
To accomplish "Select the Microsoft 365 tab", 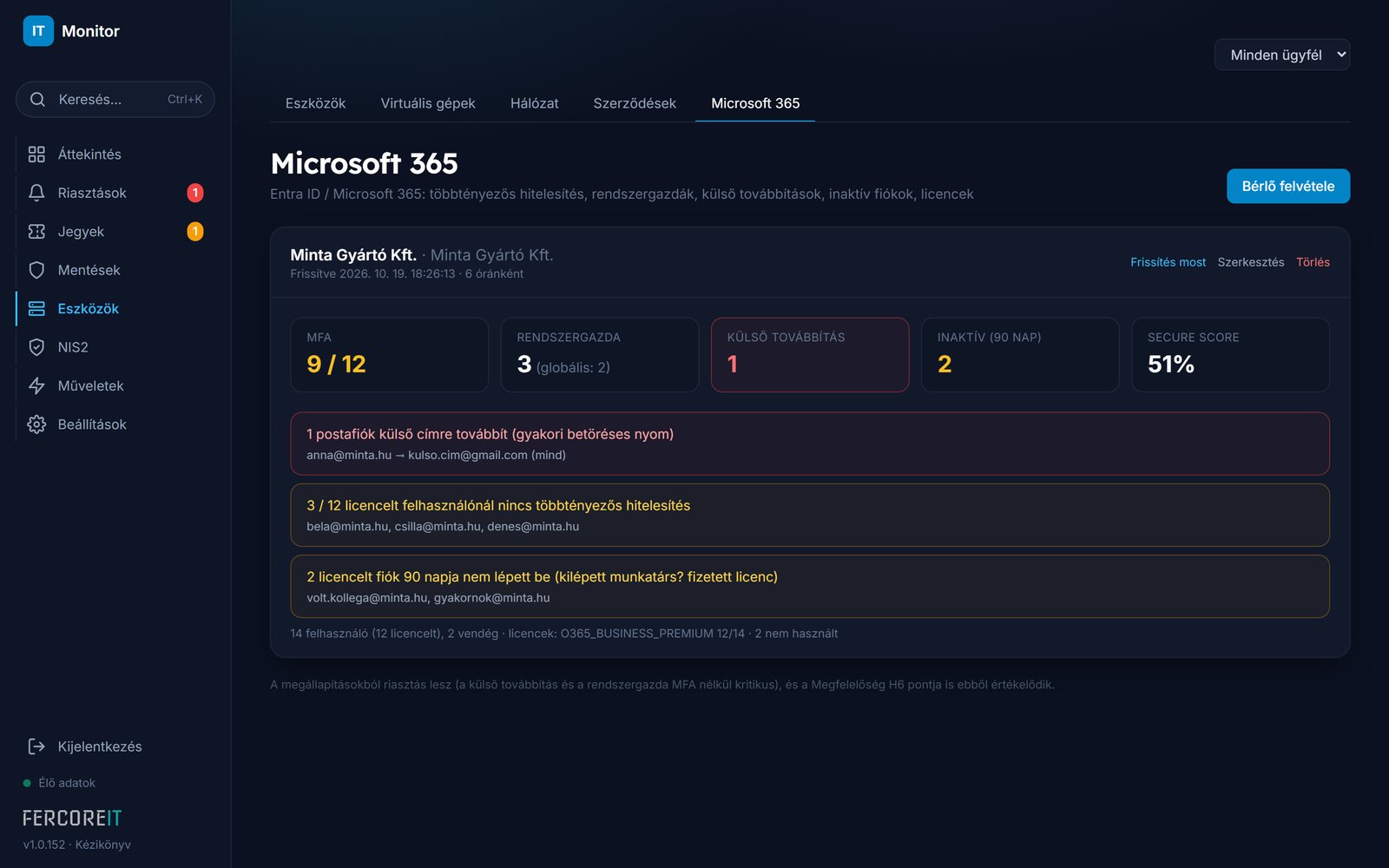I will (x=755, y=103).
